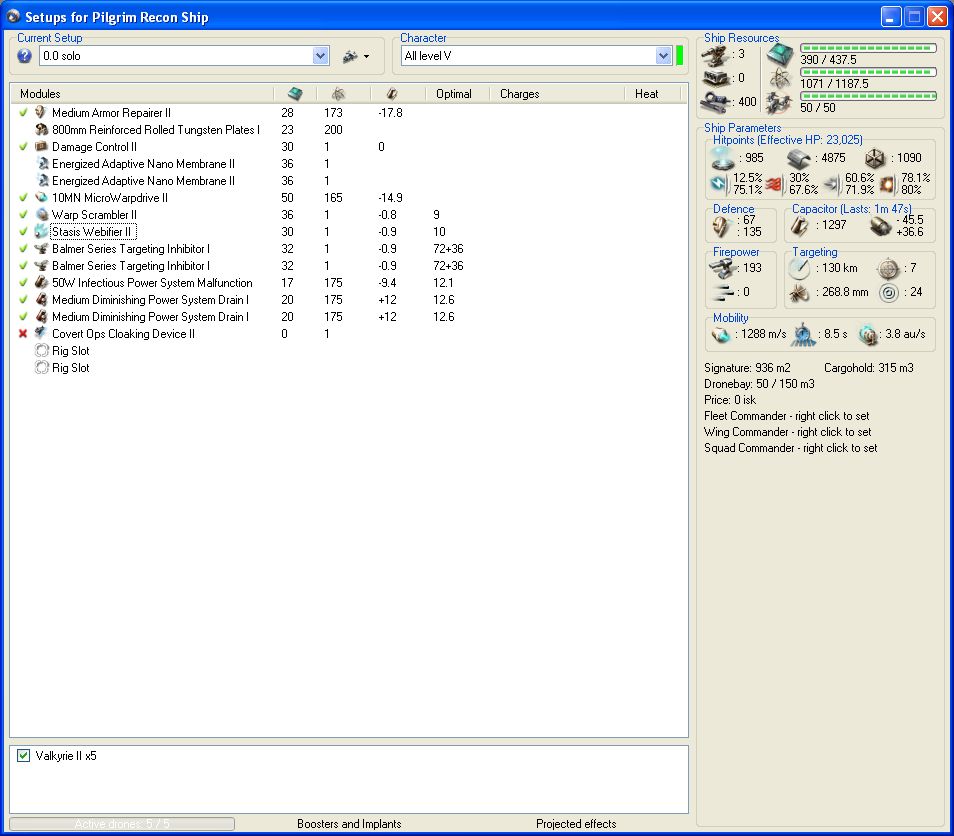Click the capacitor capacity icon showing 1297

pyautogui.click(x=799, y=226)
